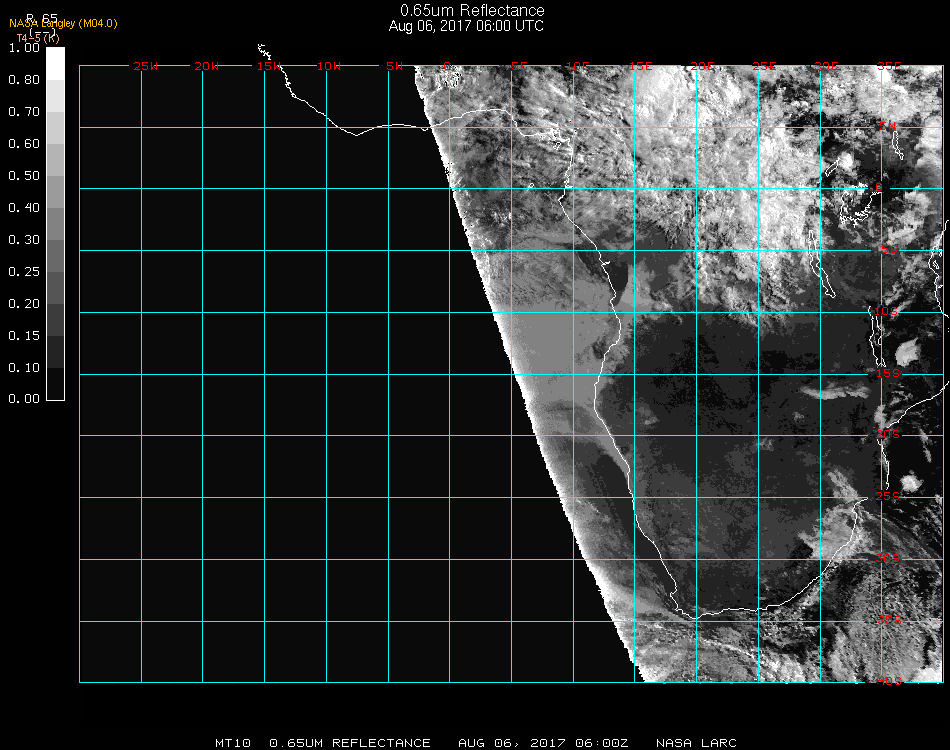
Task: Click the 20W longitude label
Action: (x=207, y=66)
